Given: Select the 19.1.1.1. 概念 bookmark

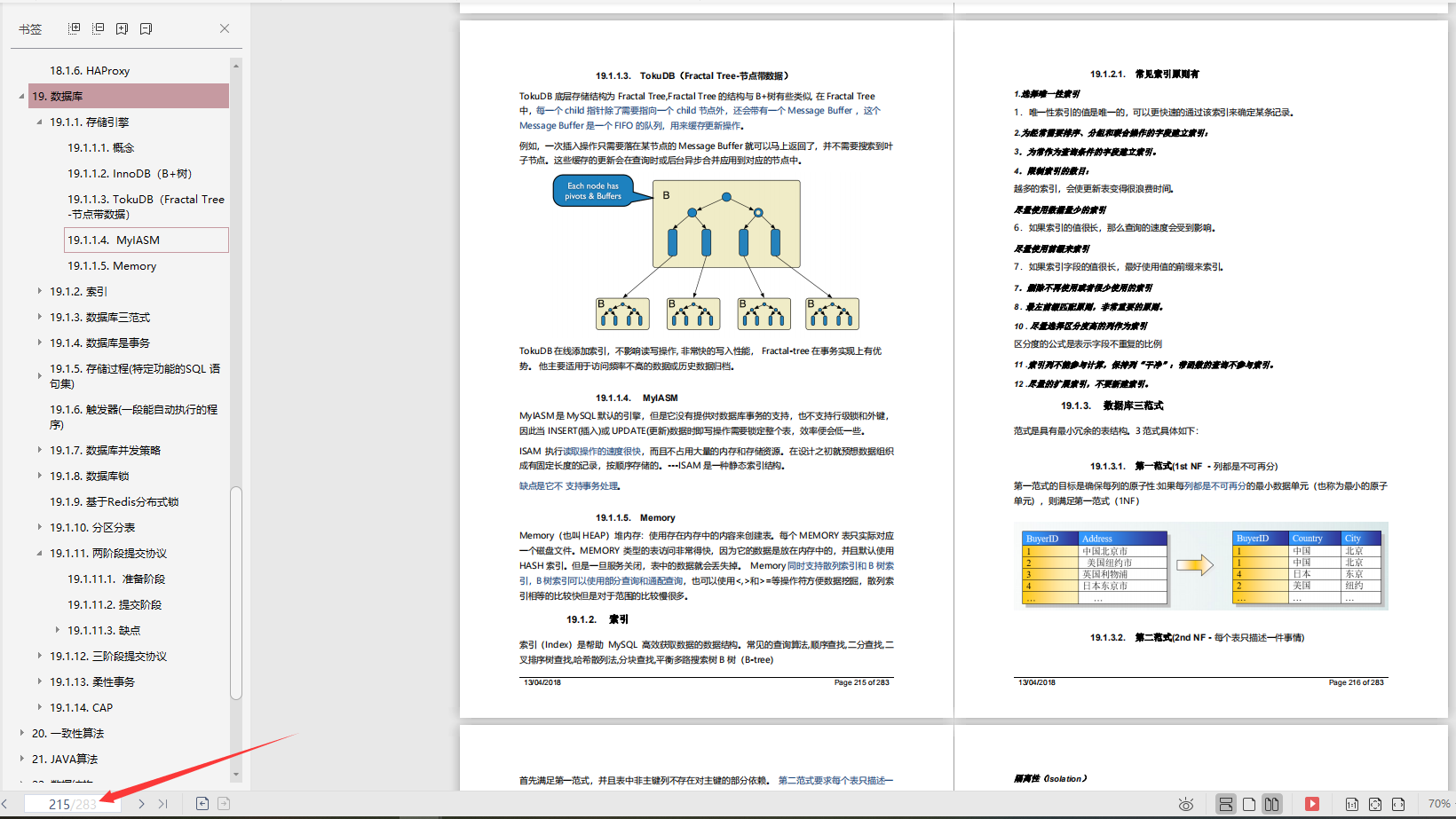Looking at the screenshot, I should click(x=101, y=147).
